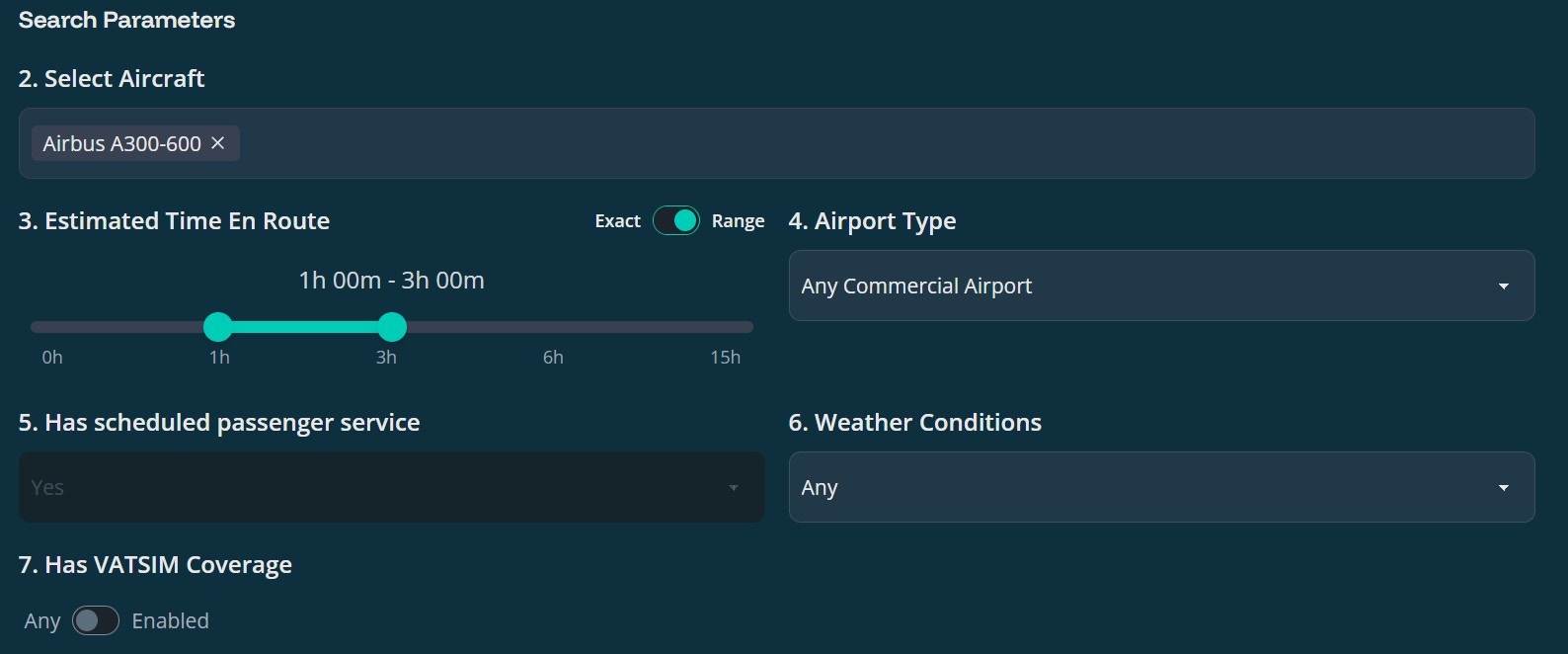Click the passenger service dropdown arrow
The image size is (1568, 654).
[x=733, y=488]
